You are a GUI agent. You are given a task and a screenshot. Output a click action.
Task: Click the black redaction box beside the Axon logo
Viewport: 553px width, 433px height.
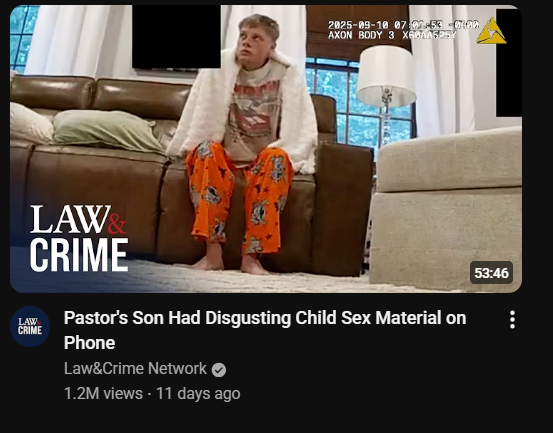509,63
